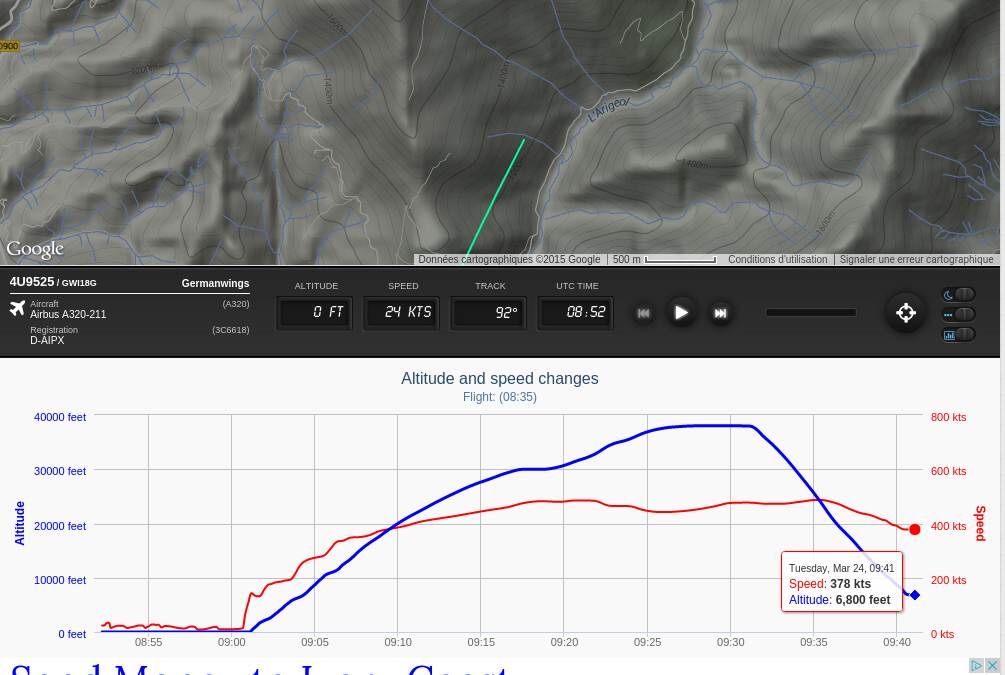Click the 40000 feet axis label
The image size is (1005, 675).
pyautogui.click(x=60, y=417)
